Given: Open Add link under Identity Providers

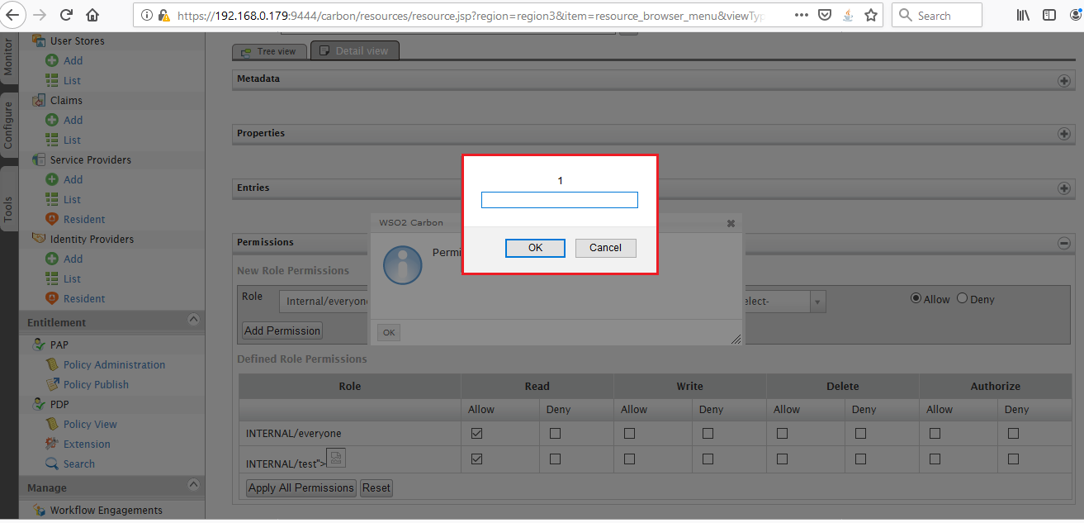Looking at the screenshot, I should point(73,259).
